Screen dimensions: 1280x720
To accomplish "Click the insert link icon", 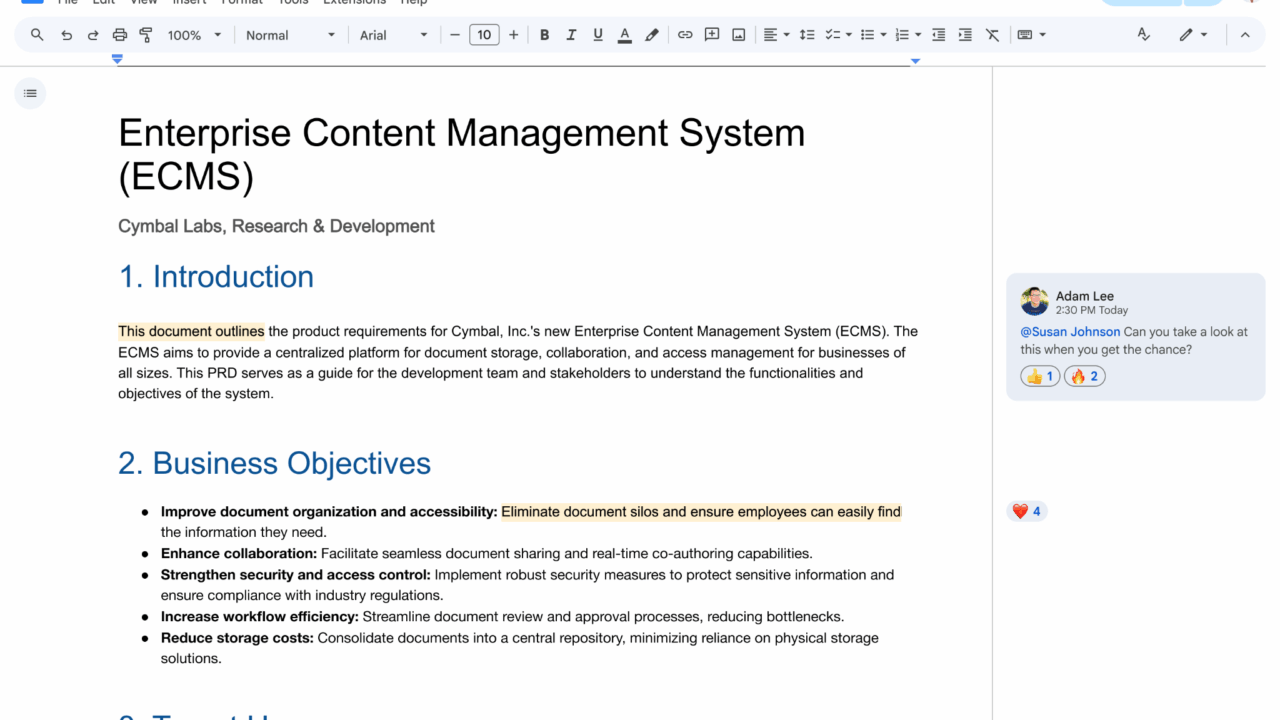I will 685,35.
